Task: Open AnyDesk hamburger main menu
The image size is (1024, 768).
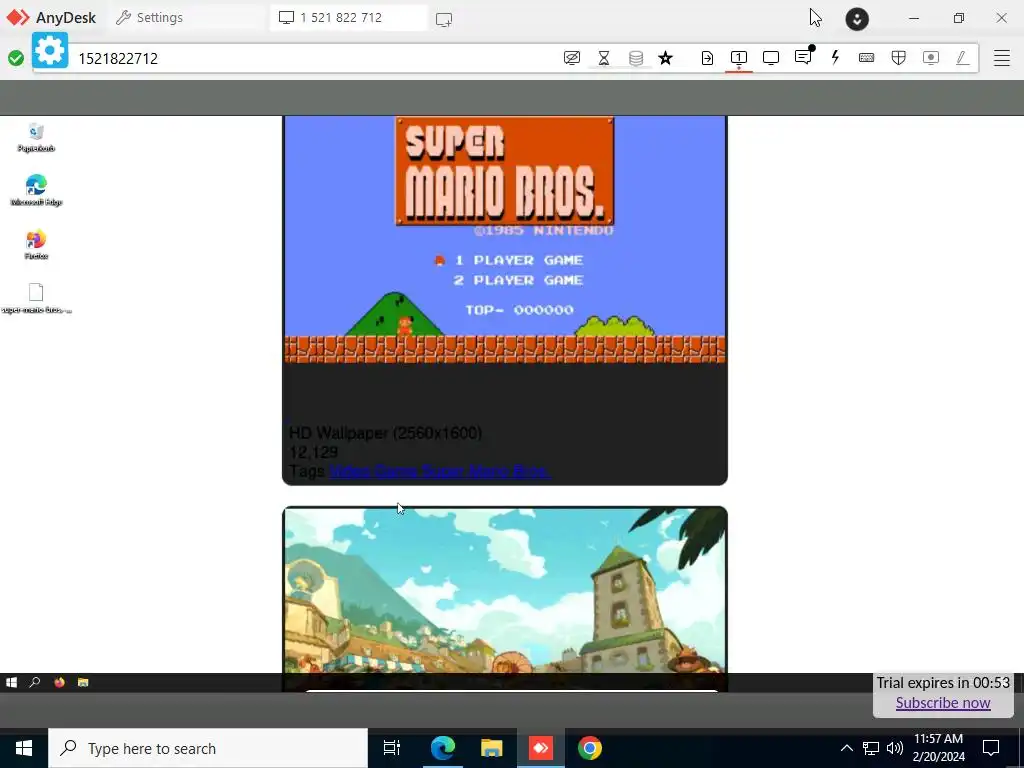Action: [1002, 58]
